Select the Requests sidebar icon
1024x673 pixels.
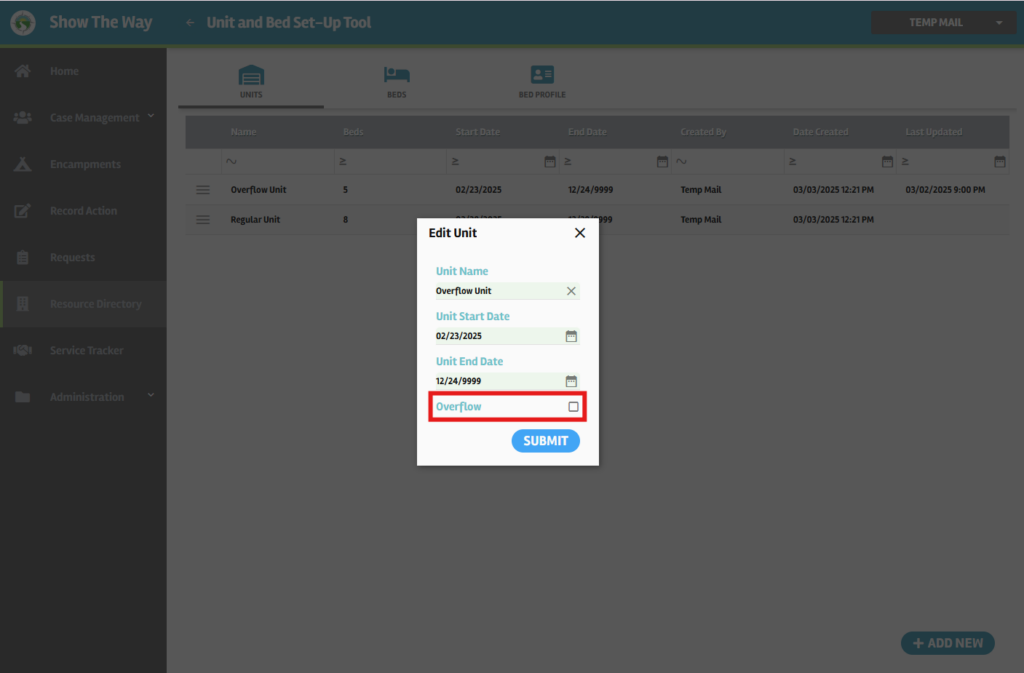click(22, 257)
